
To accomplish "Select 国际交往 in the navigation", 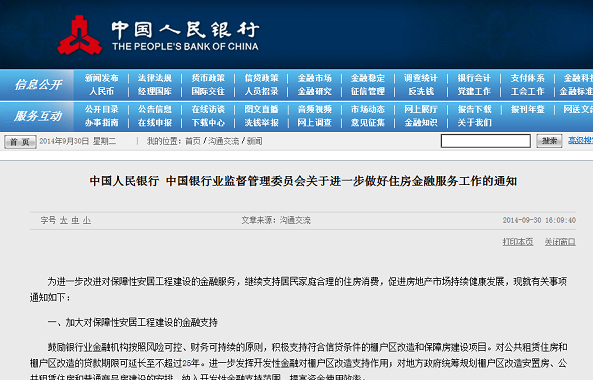I will [x=208, y=92].
